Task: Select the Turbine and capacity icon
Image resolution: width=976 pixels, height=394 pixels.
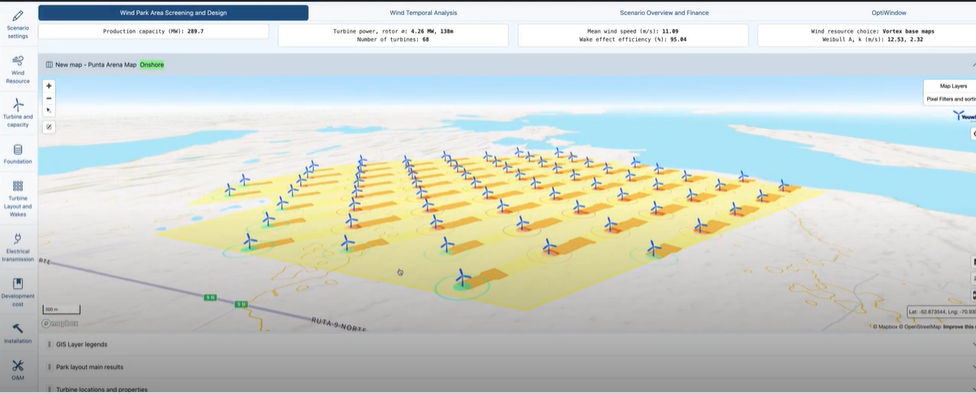Action: [18, 113]
